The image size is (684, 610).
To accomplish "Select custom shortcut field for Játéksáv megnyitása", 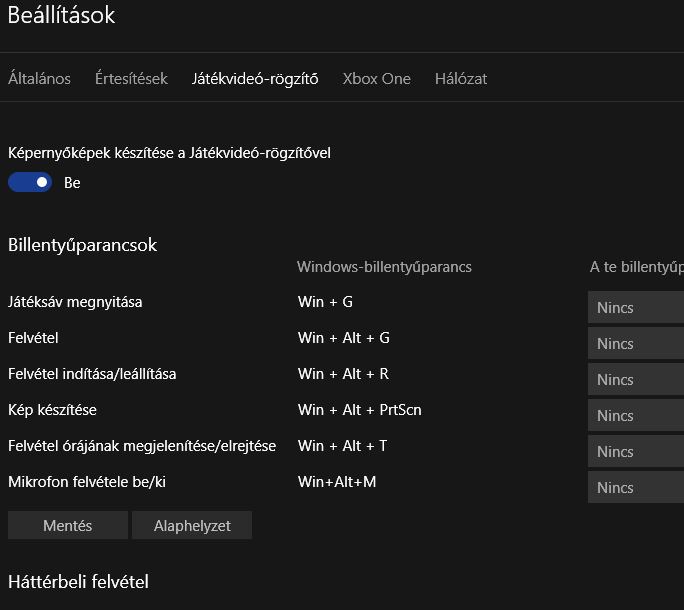I will pyautogui.click(x=636, y=308).
